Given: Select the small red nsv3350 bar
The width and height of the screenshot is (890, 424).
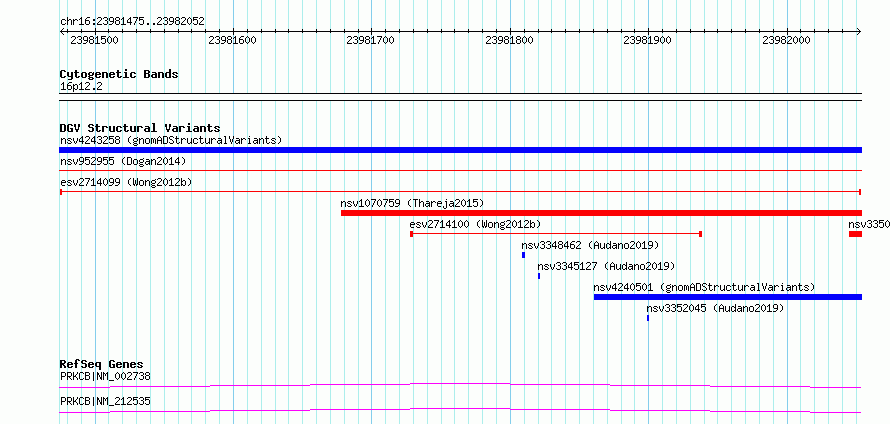Looking at the screenshot, I should coord(855,234).
